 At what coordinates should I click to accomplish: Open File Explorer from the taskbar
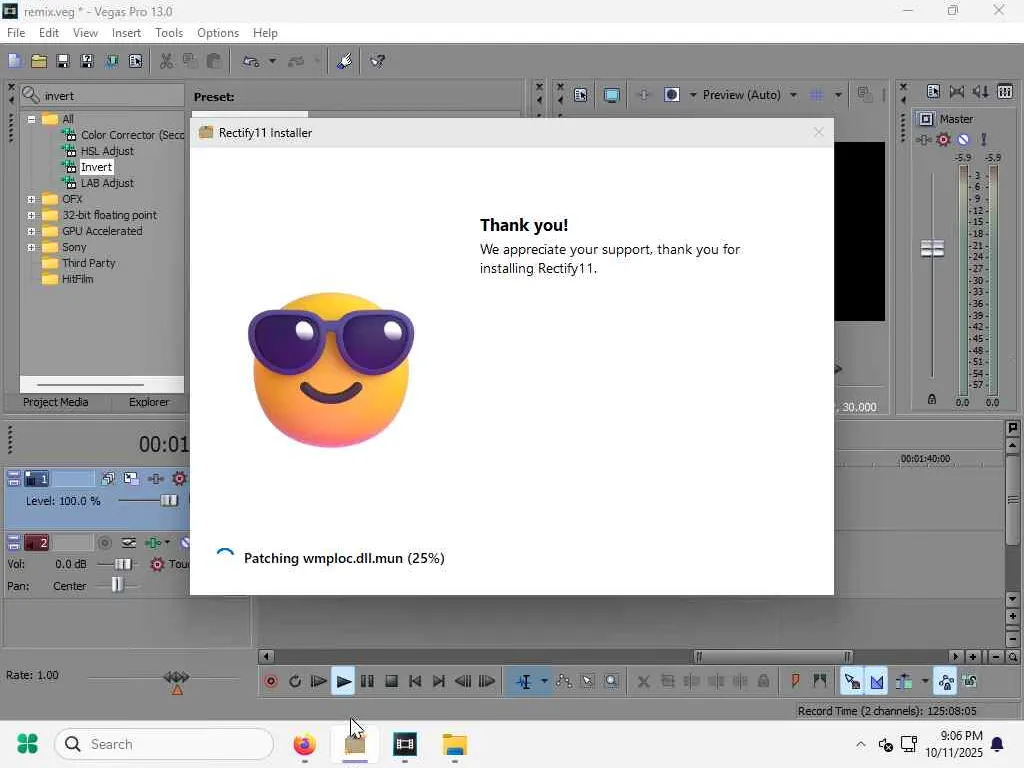click(x=455, y=744)
